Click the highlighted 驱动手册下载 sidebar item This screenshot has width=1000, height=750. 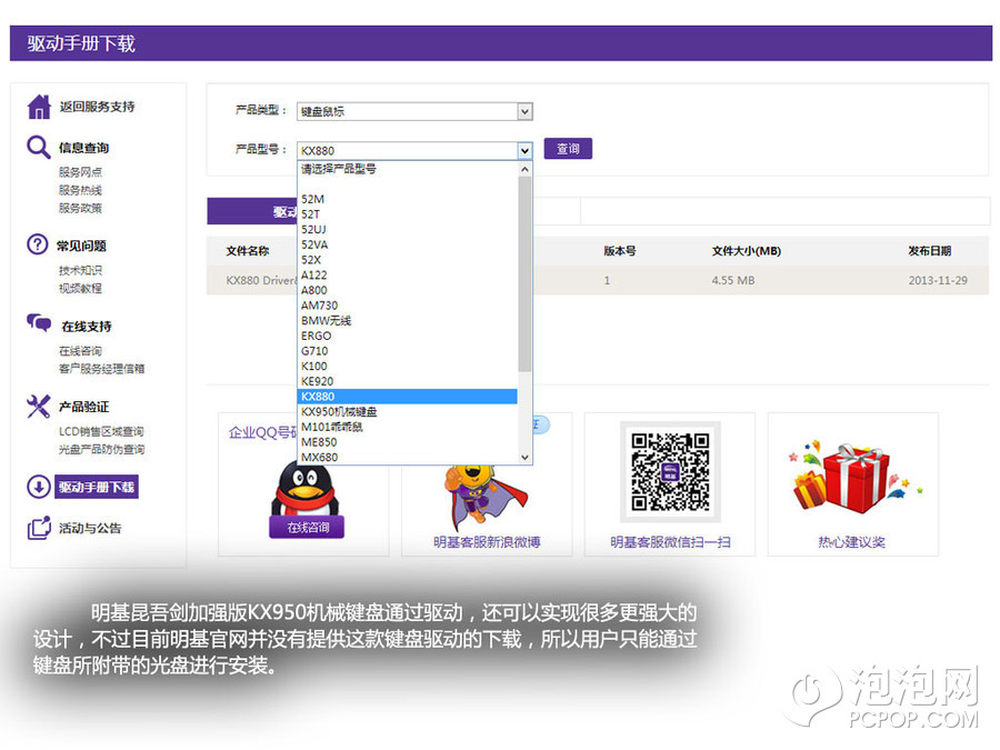pos(96,487)
